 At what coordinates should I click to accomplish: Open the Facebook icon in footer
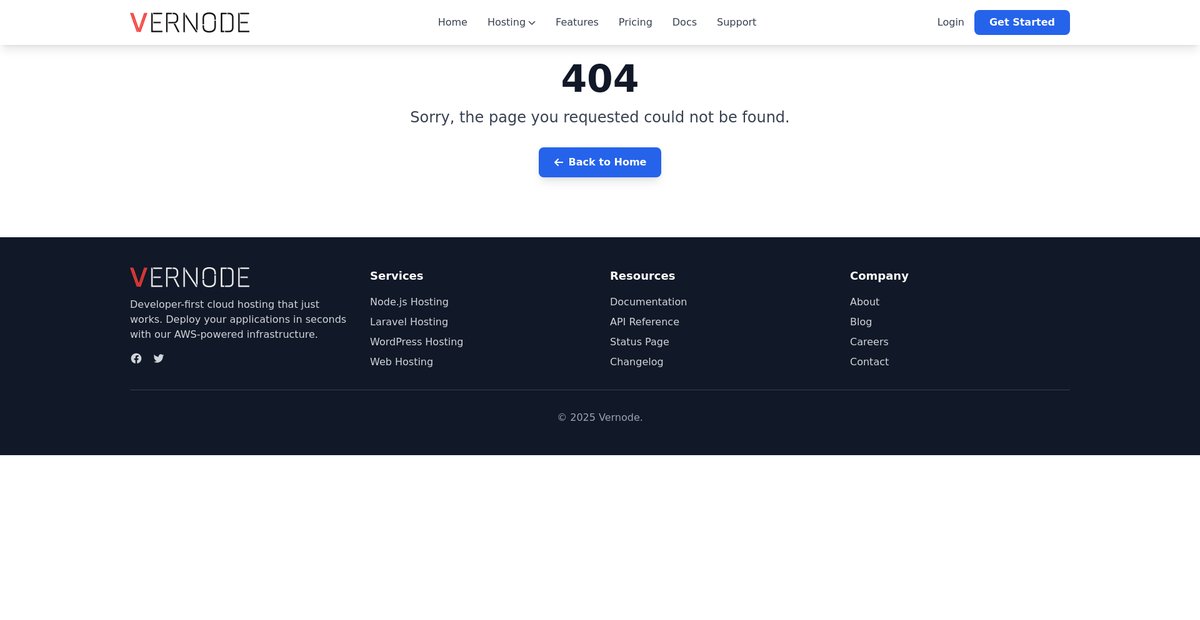136,358
